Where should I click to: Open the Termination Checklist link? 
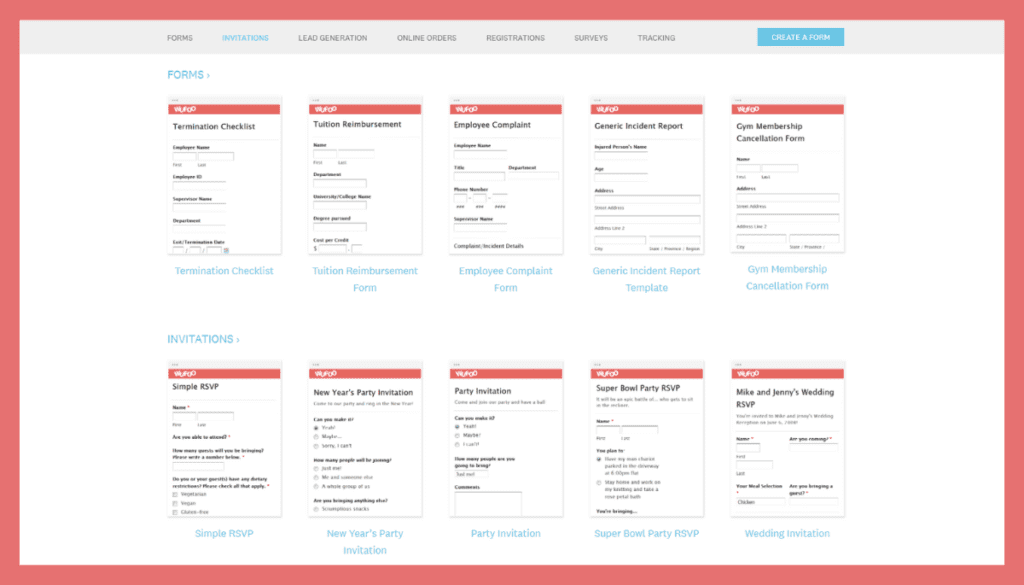coord(224,271)
